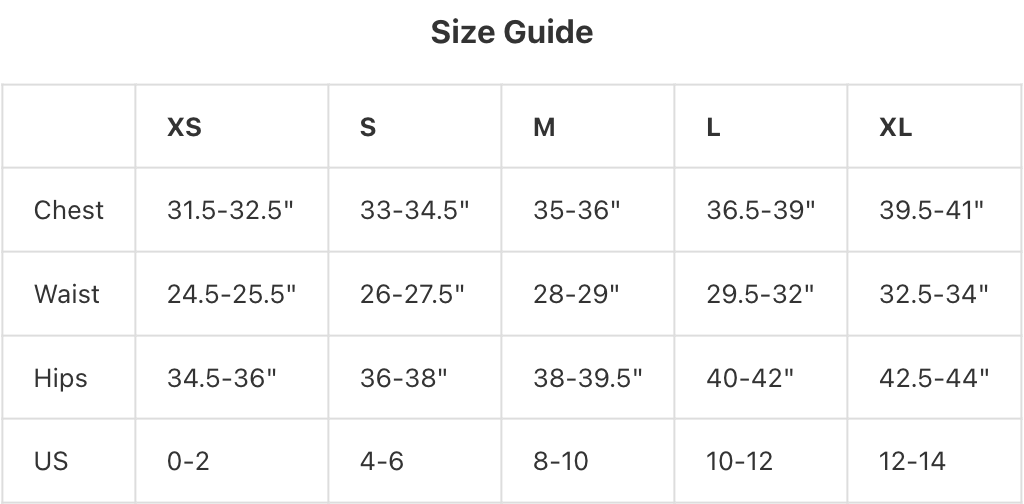Image resolution: width=1024 pixels, height=504 pixels.
Task: Click the US row label
Action: click(x=51, y=461)
